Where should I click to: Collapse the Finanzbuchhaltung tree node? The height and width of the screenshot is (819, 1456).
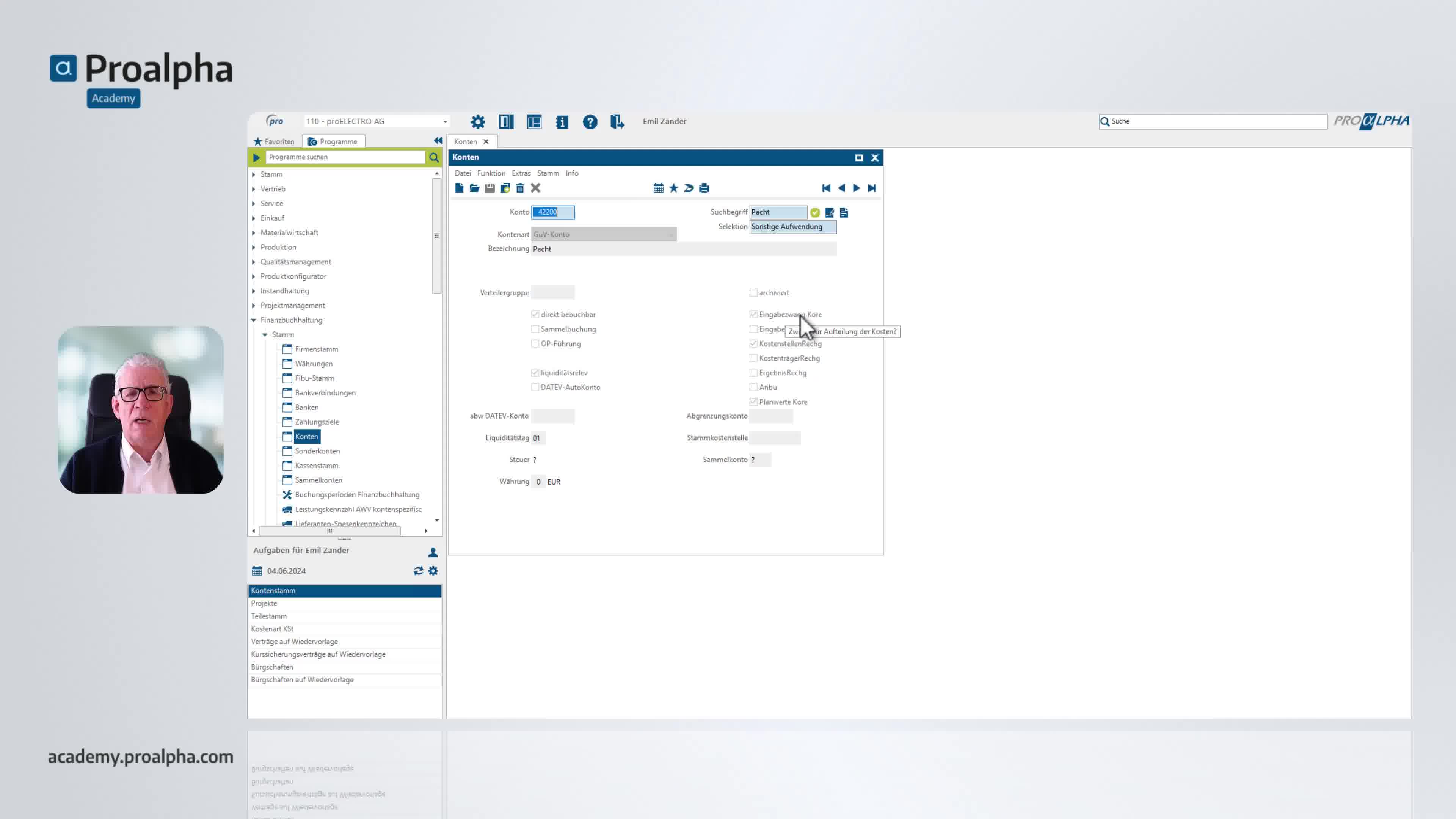click(254, 320)
